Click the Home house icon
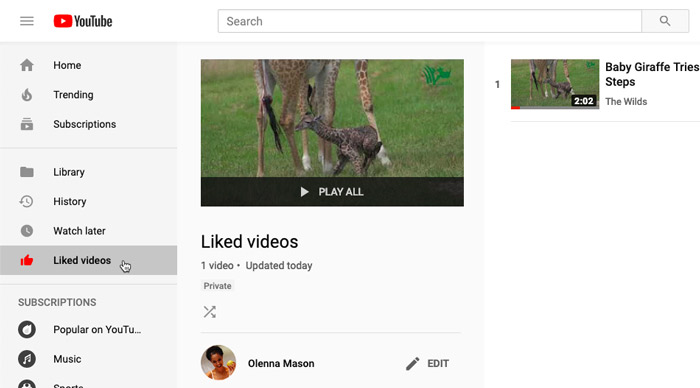The height and width of the screenshot is (388, 700). (27, 65)
